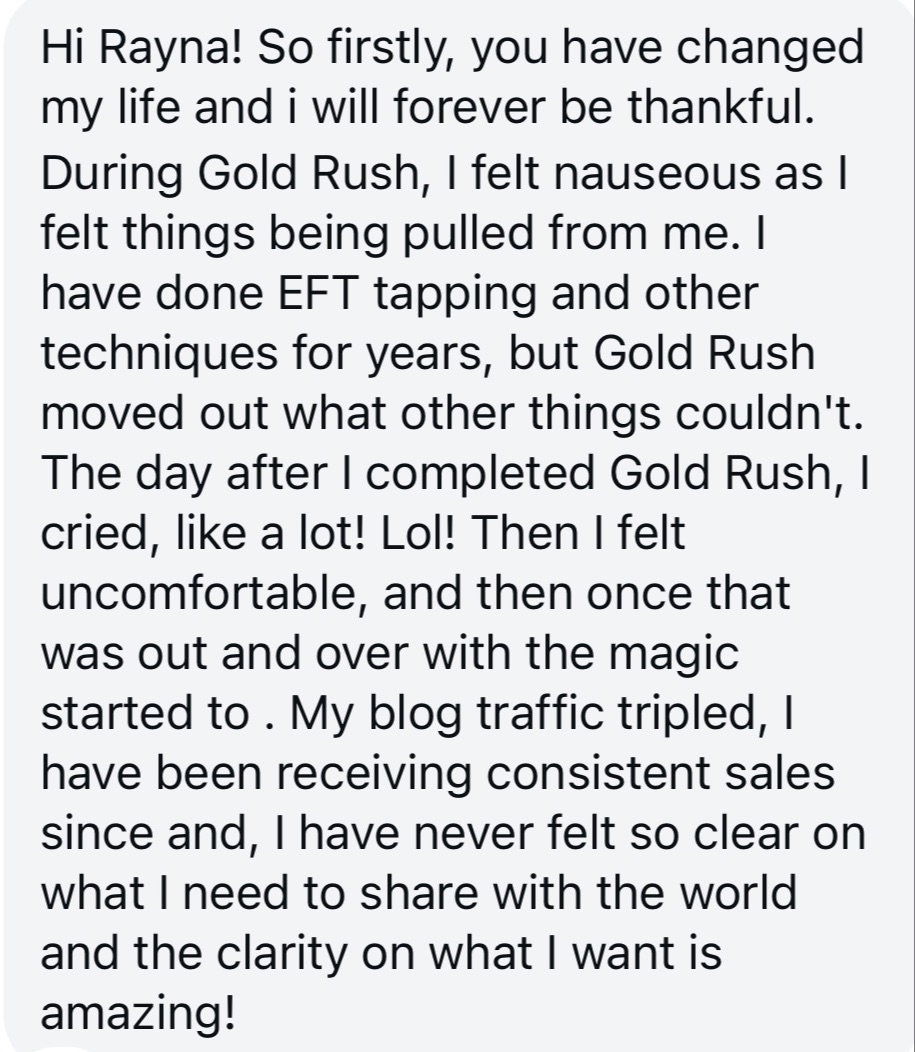The image size is (915, 1052).
Task: Tap the phrase "consistent sales"
Action: [660, 773]
